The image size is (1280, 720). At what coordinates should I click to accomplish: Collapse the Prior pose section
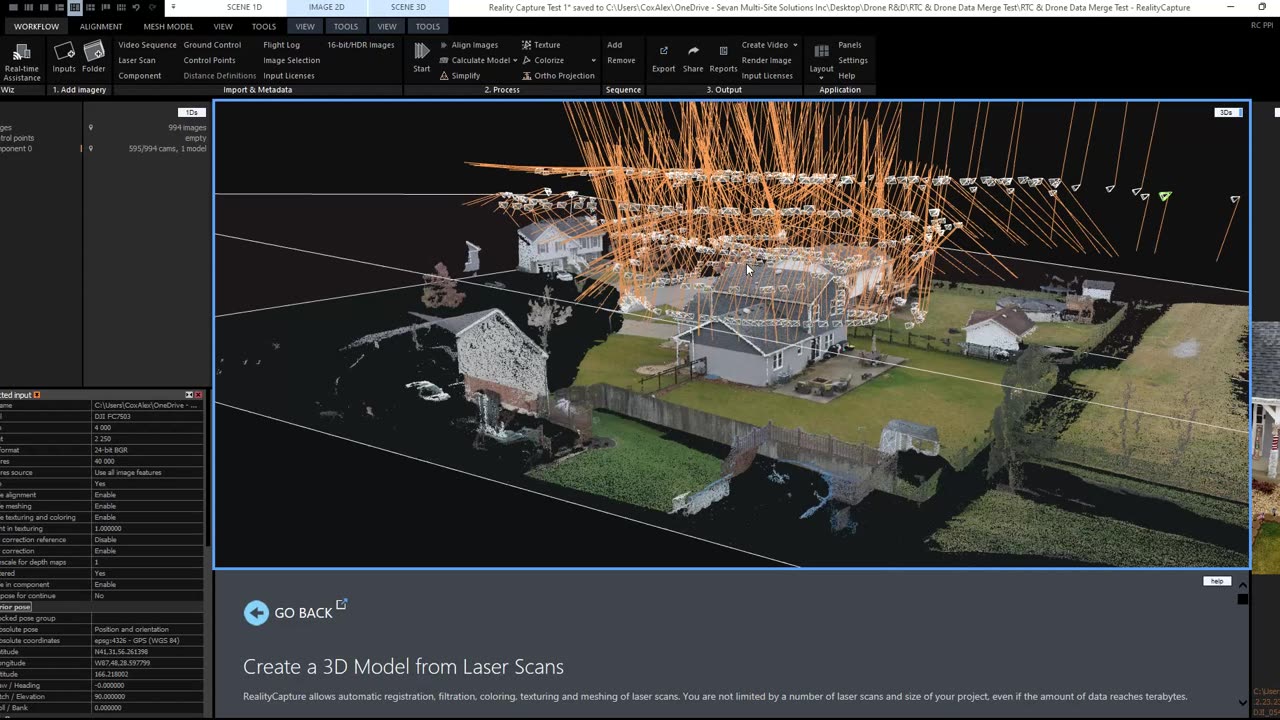tap(15, 607)
